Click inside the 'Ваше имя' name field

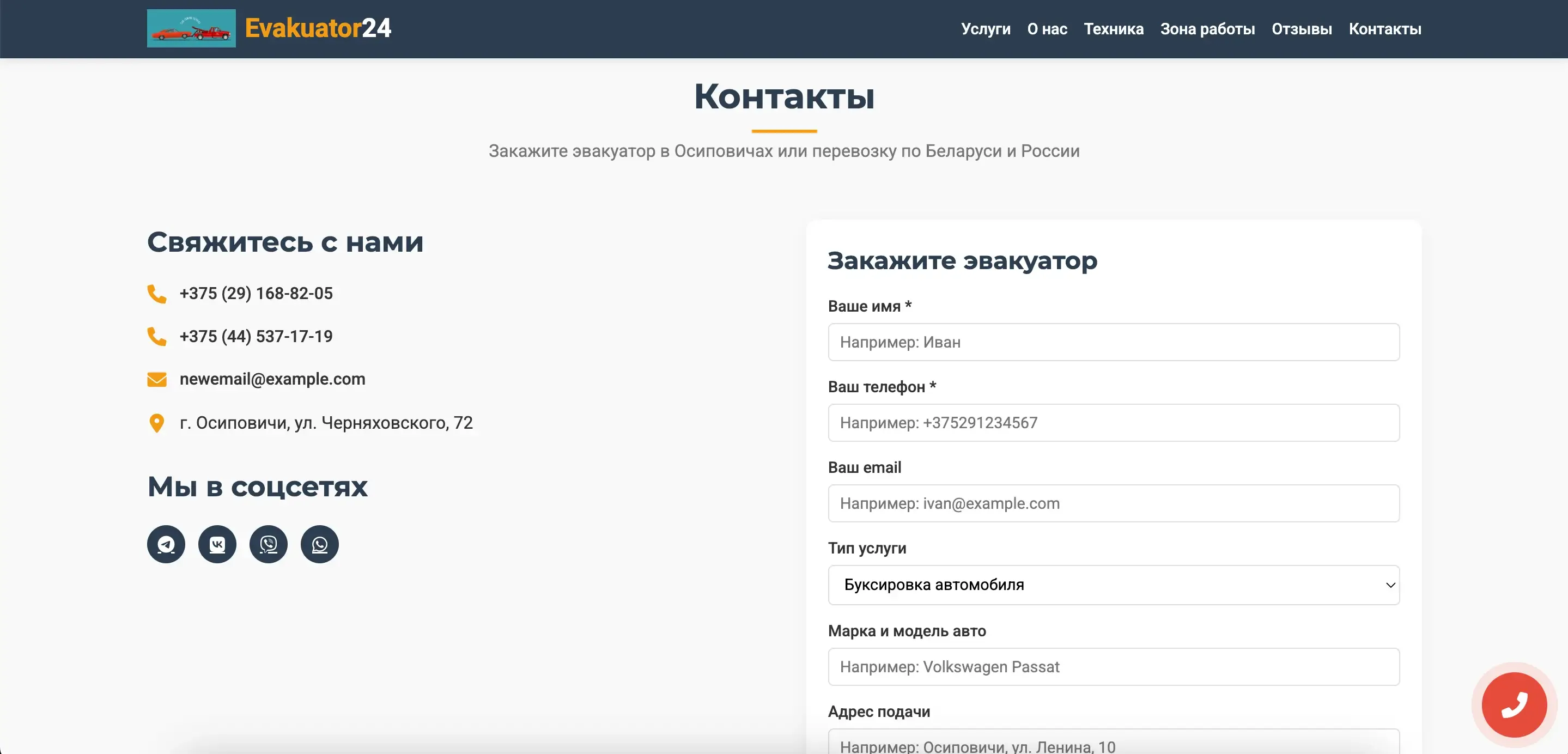pos(1113,342)
